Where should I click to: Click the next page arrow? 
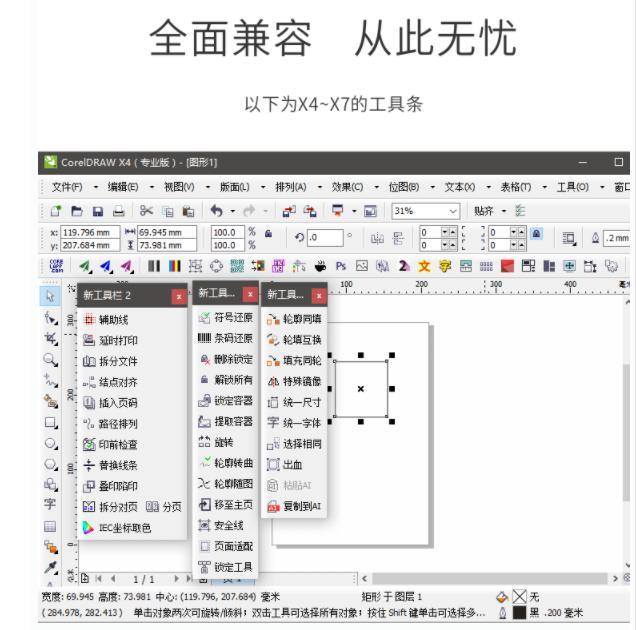click(x=176, y=578)
